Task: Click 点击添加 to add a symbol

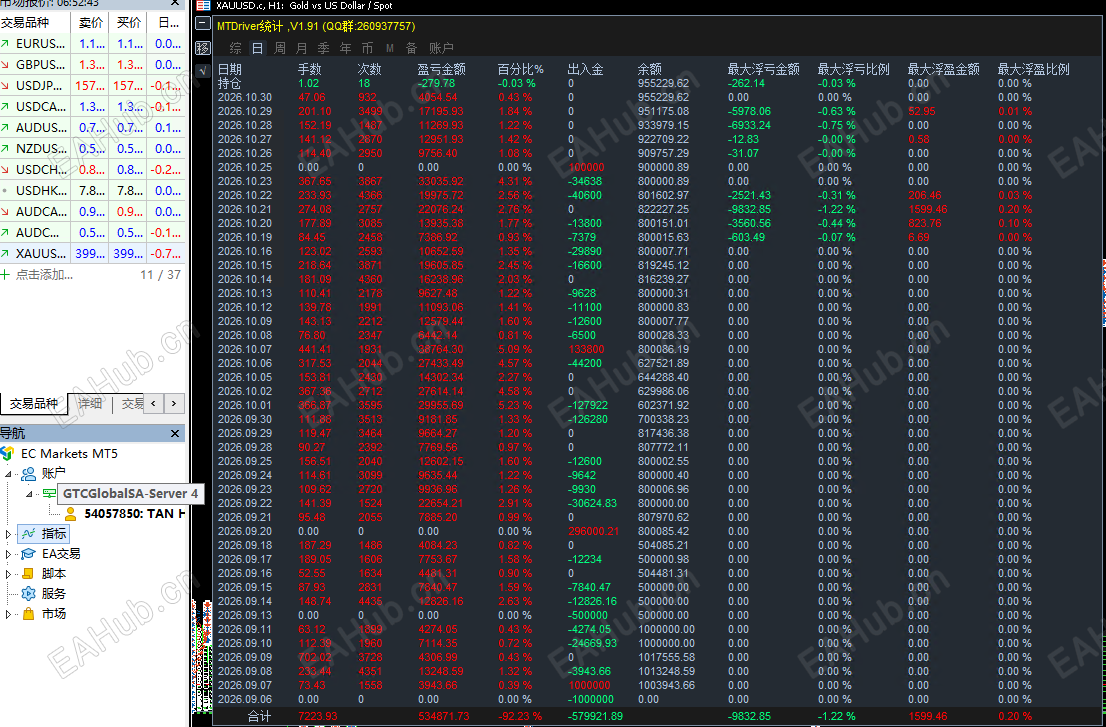Action: point(44,274)
